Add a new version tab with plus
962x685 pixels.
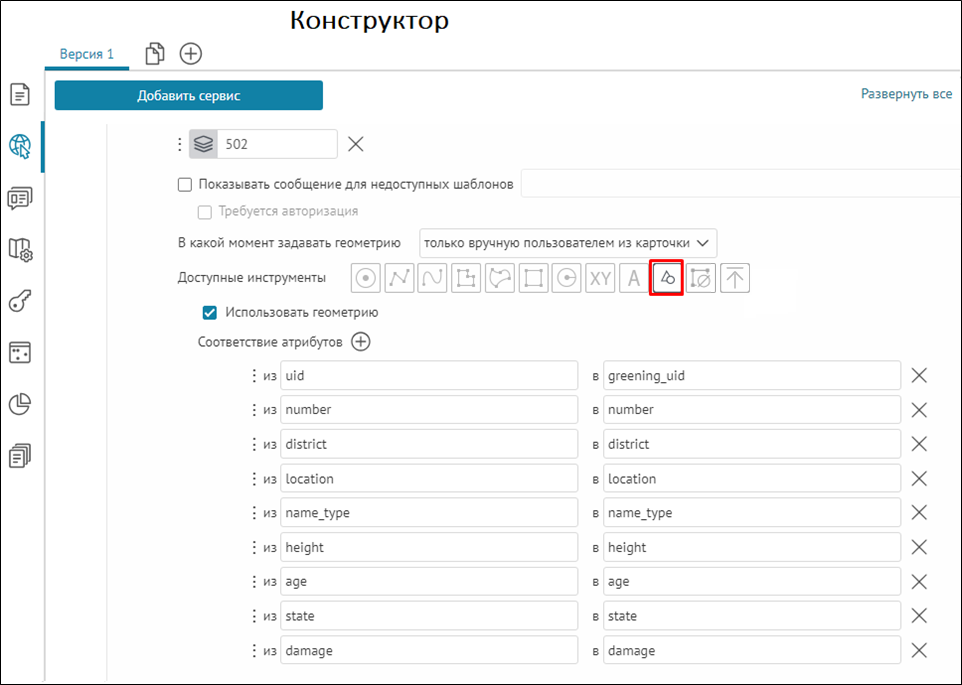click(191, 53)
